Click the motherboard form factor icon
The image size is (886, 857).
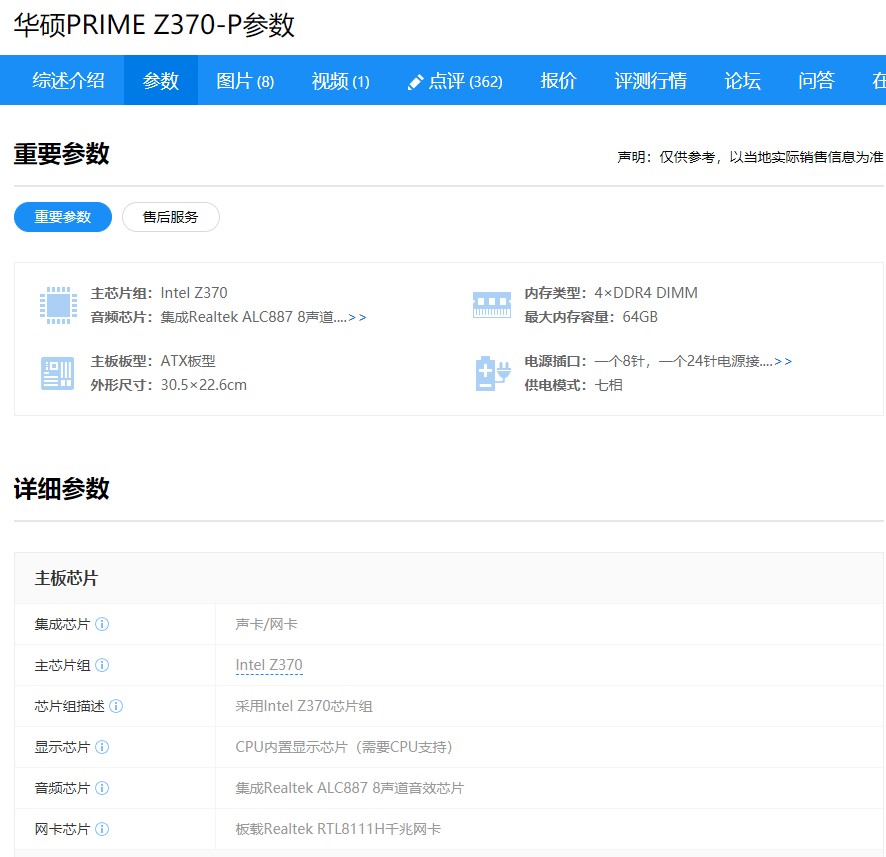(x=58, y=373)
